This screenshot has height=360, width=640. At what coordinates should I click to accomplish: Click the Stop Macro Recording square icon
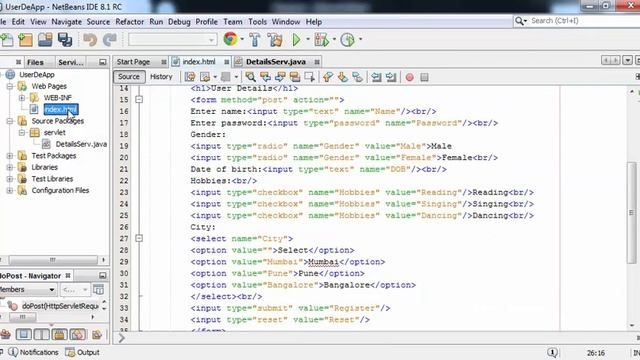tap(424, 77)
